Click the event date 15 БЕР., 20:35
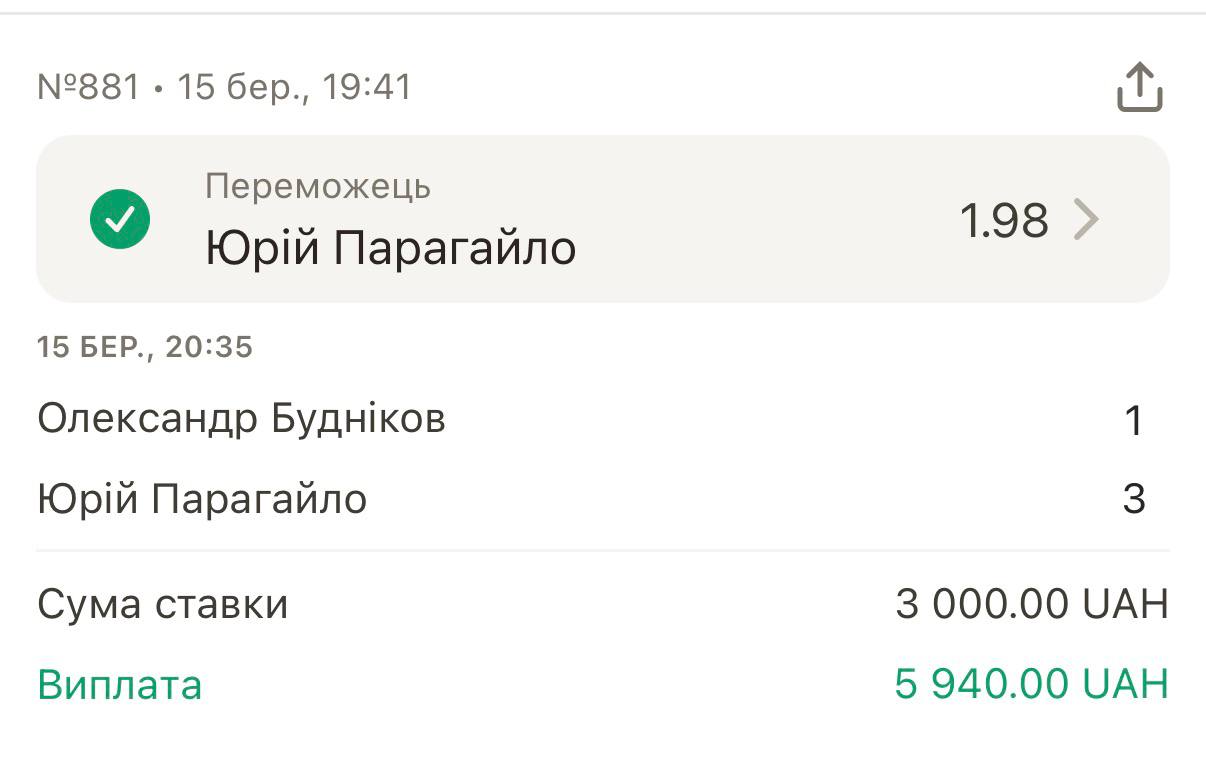This screenshot has width=1206, height=773. pos(145,347)
